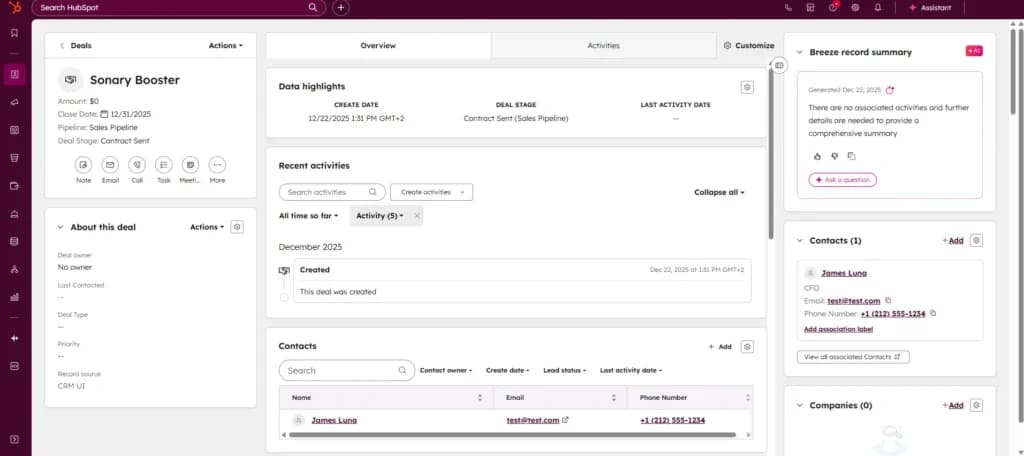Click the Meeting activity icon
Image resolution: width=1024 pixels, height=456 pixels.
(x=190, y=165)
